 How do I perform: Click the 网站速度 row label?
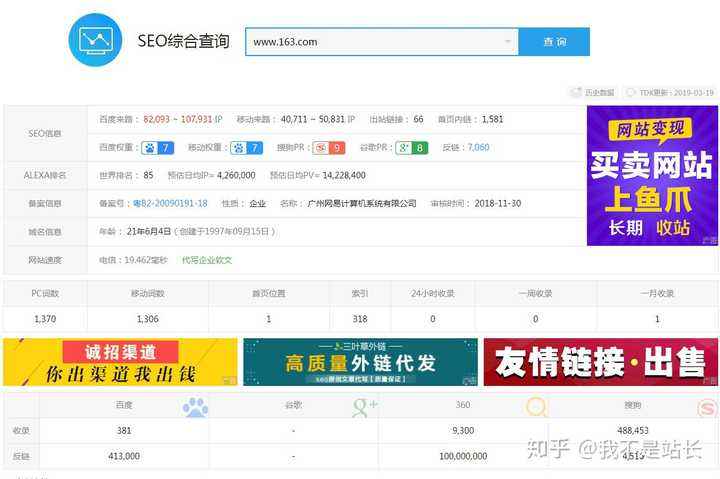coord(45,260)
